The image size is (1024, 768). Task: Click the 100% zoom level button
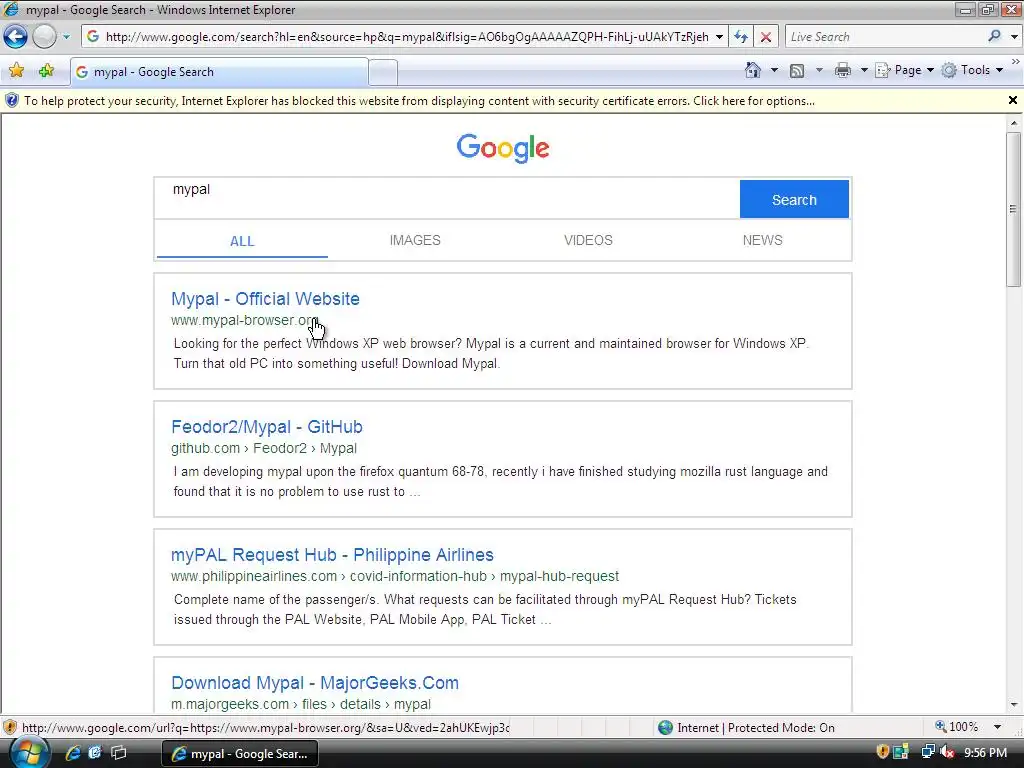click(x=957, y=727)
